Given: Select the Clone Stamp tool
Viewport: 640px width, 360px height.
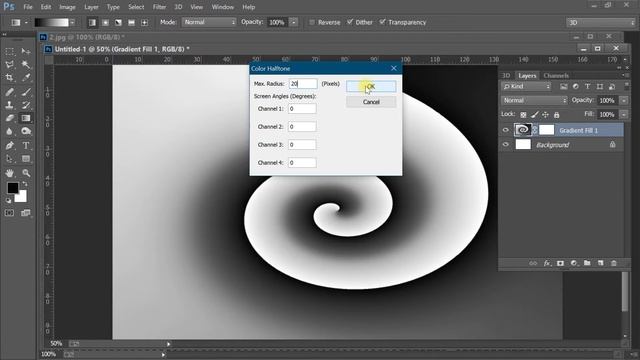Looking at the screenshot, I should coord(9,105).
